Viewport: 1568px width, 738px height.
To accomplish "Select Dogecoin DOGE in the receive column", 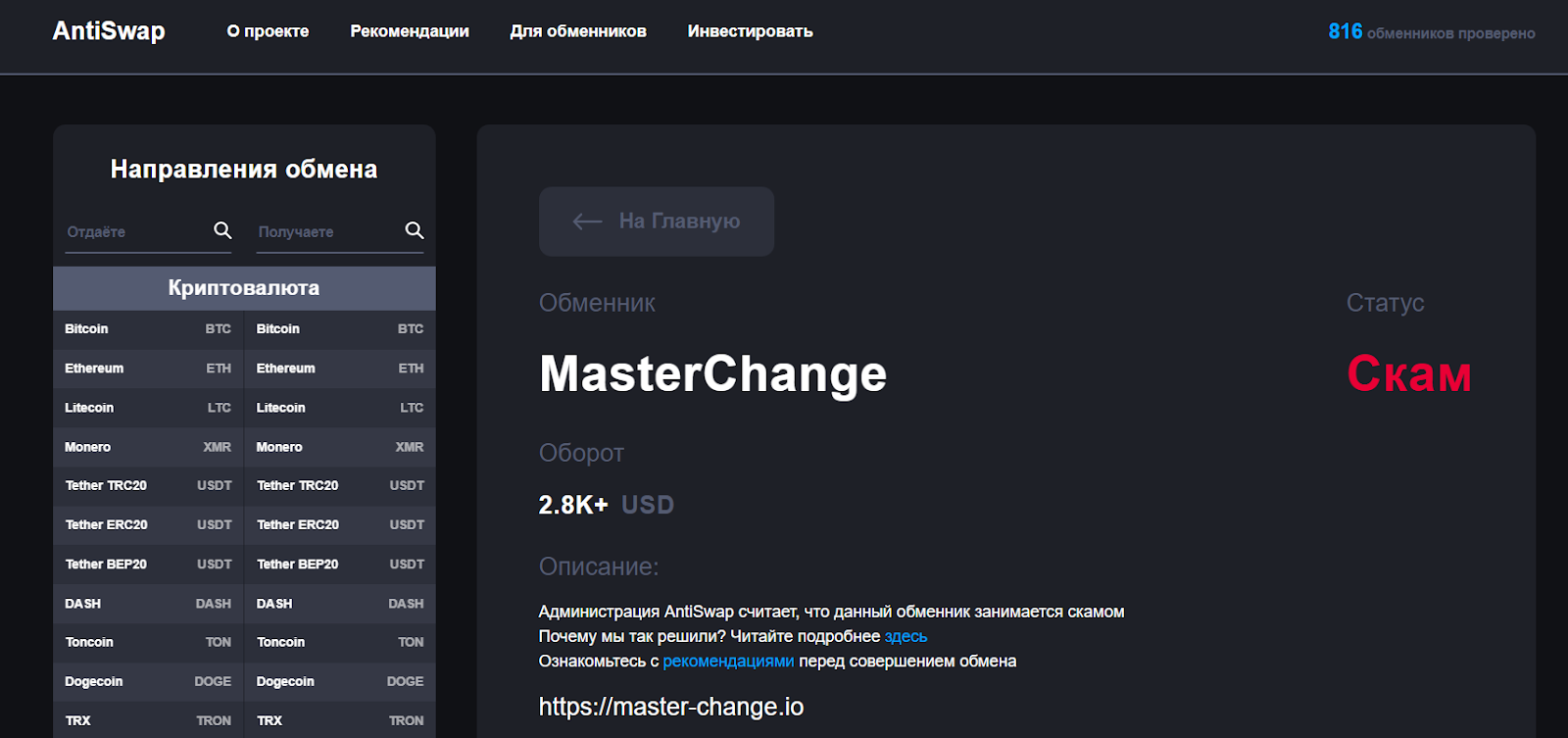I will 340,682.
